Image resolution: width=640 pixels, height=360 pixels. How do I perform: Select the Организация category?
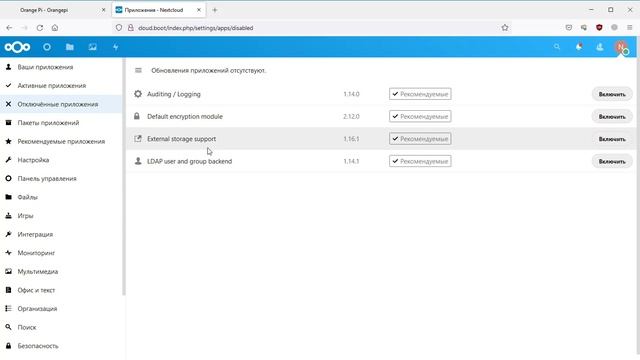[x=61, y=308]
